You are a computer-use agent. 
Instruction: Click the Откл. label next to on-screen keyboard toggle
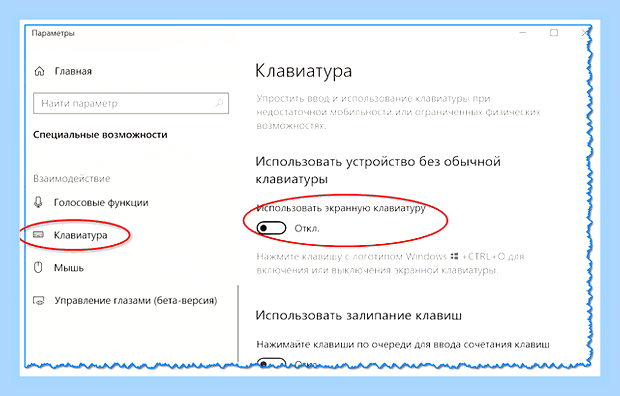(x=307, y=229)
